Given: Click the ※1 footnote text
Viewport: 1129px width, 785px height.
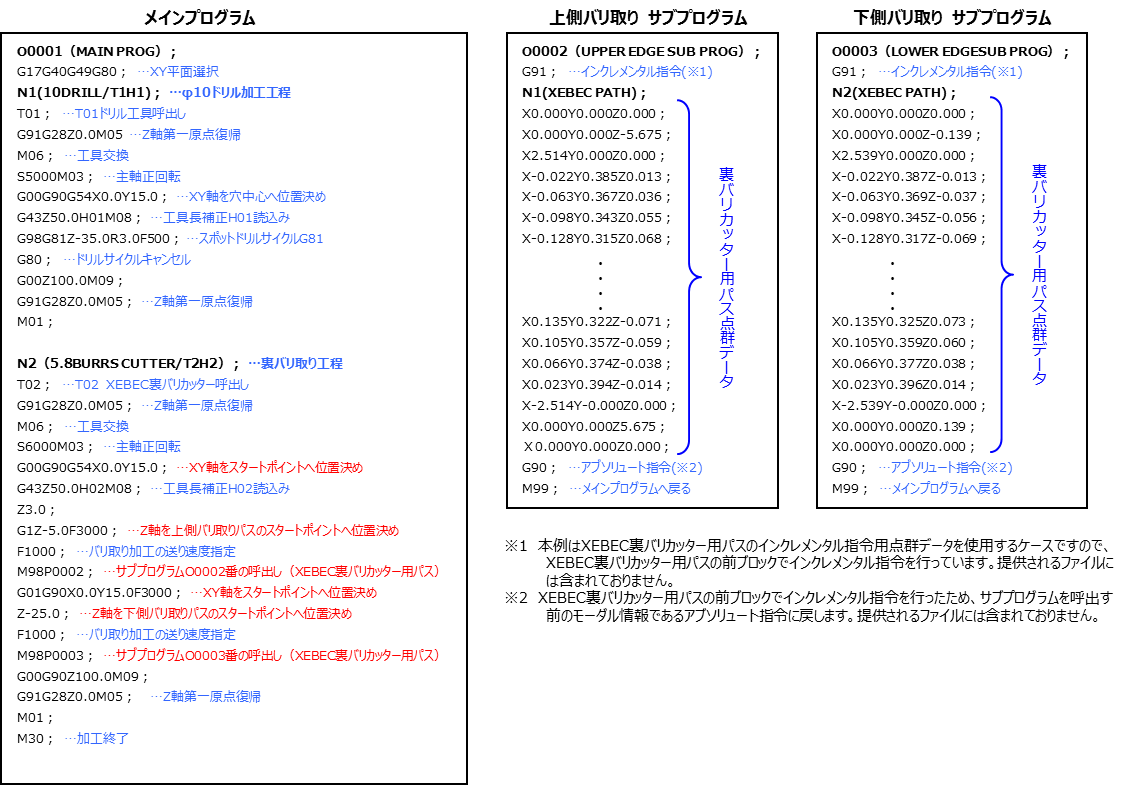Looking at the screenshot, I should click(x=810, y=562).
